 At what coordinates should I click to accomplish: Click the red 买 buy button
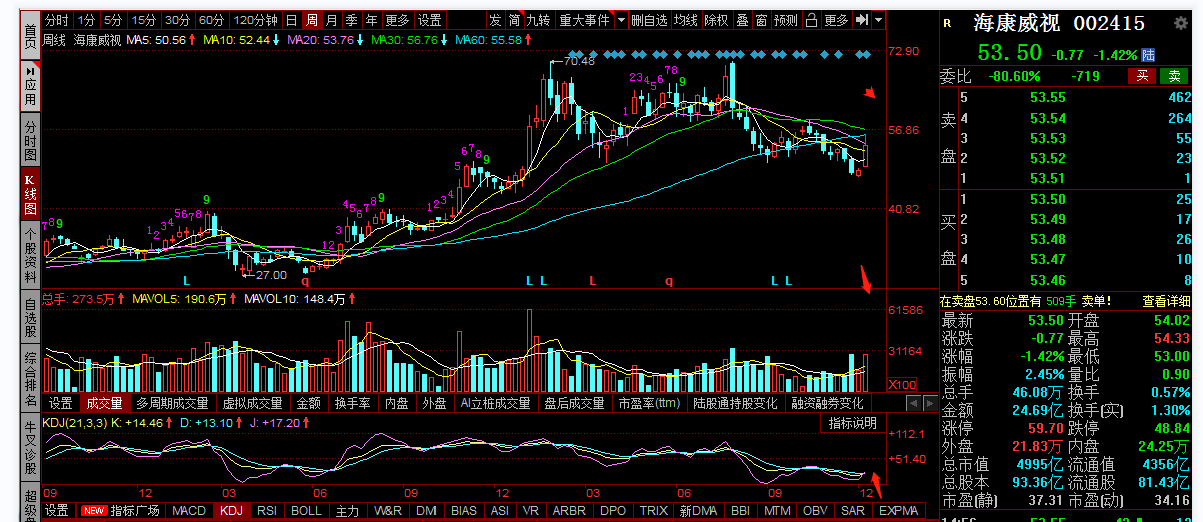[1141, 76]
